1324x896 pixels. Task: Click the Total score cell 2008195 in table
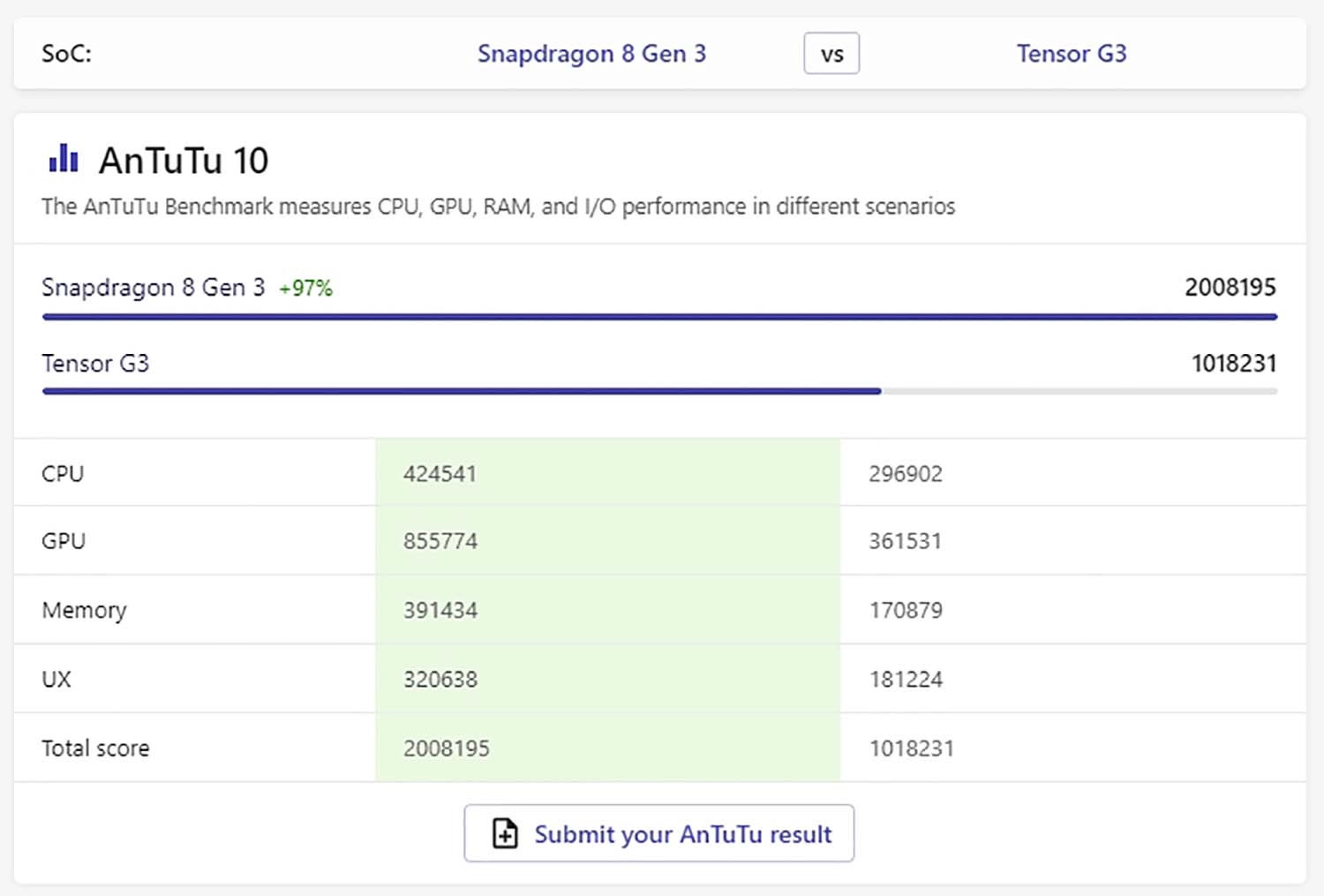point(447,749)
